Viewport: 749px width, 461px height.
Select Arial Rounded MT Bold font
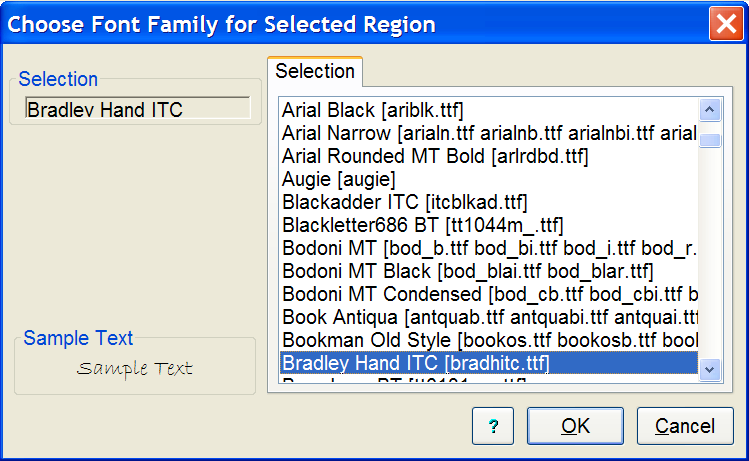[435, 156]
